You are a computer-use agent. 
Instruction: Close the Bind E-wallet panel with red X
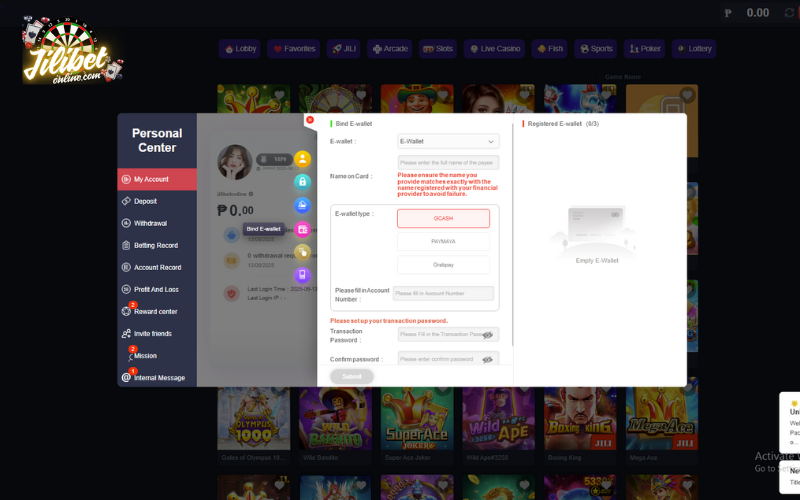[310, 120]
